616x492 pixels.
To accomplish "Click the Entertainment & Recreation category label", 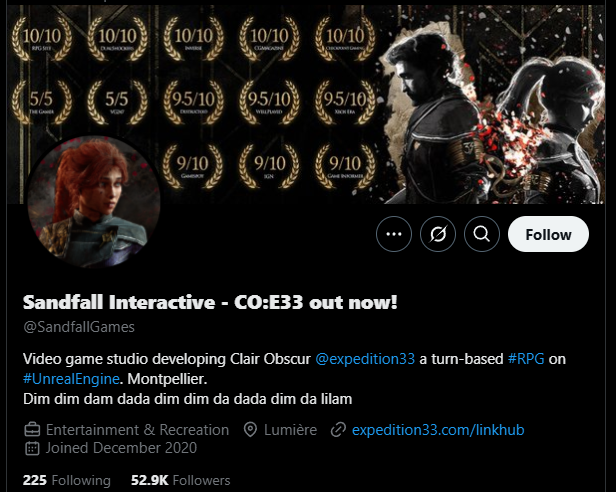I will click(x=138, y=430).
